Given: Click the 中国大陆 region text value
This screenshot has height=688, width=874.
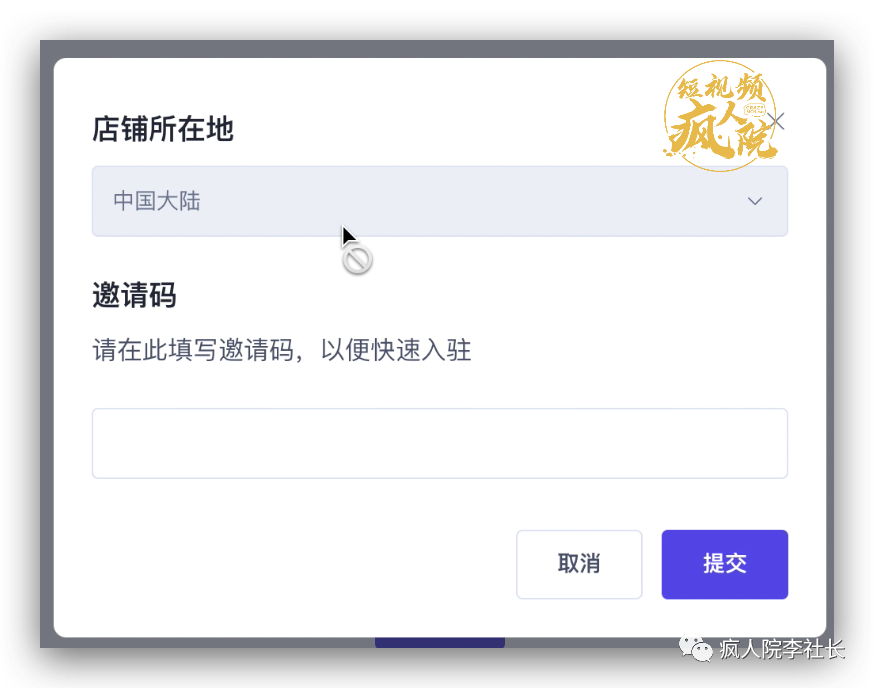Looking at the screenshot, I should coord(155,201).
